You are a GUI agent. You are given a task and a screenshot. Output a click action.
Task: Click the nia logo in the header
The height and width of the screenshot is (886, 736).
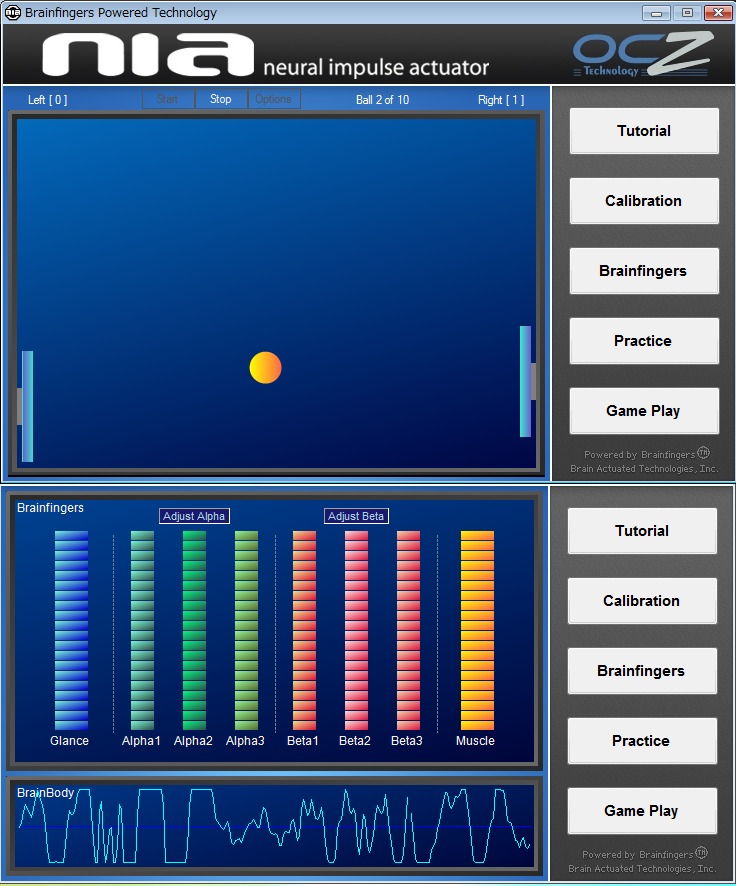tap(148, 54)
